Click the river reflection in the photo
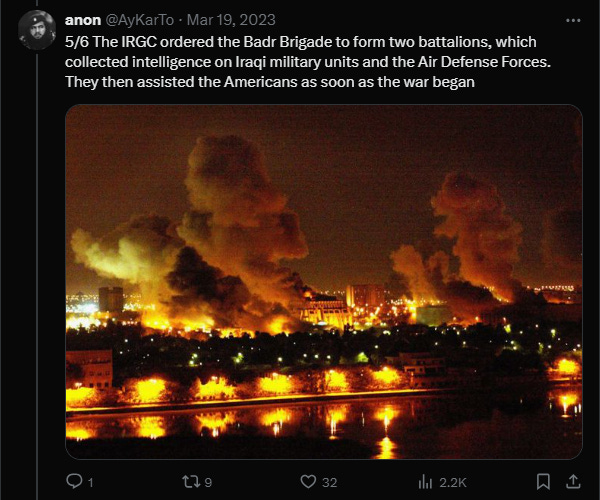This screenshot has width=600, height=500. 324,427
